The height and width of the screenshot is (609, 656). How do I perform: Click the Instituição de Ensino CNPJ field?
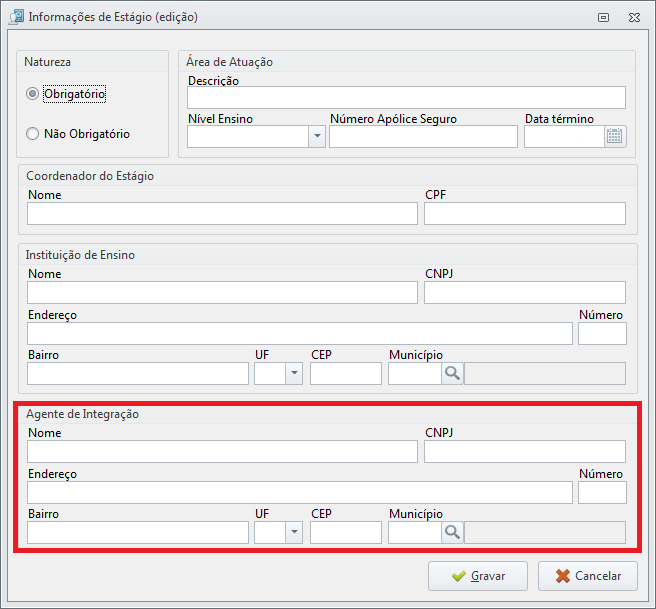(x=525, y=292)
